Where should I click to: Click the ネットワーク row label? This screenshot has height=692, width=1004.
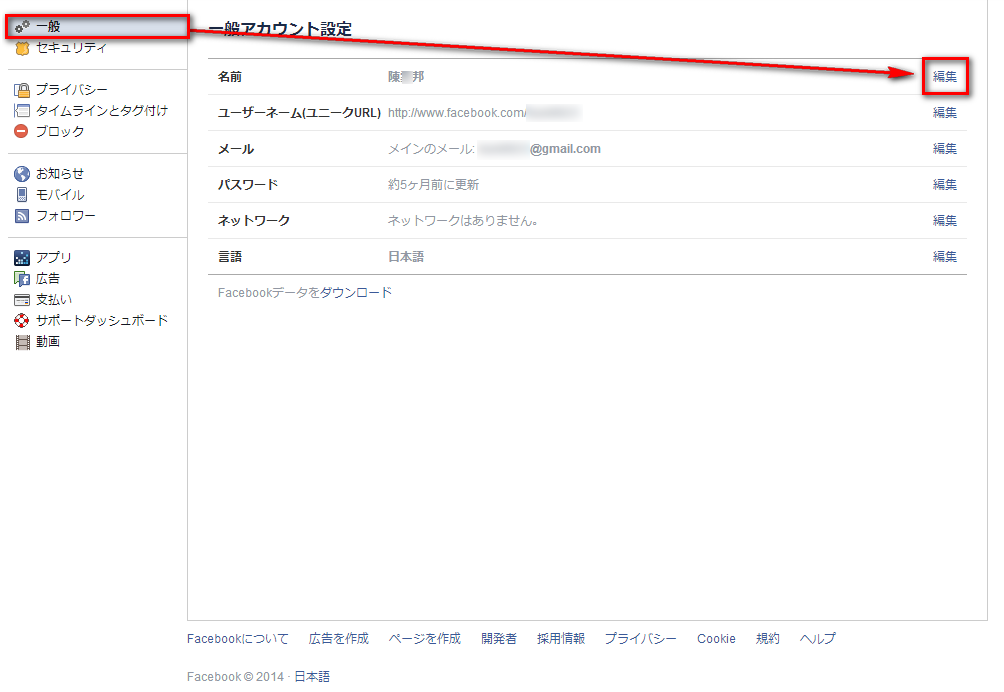[x=254, y=220]
